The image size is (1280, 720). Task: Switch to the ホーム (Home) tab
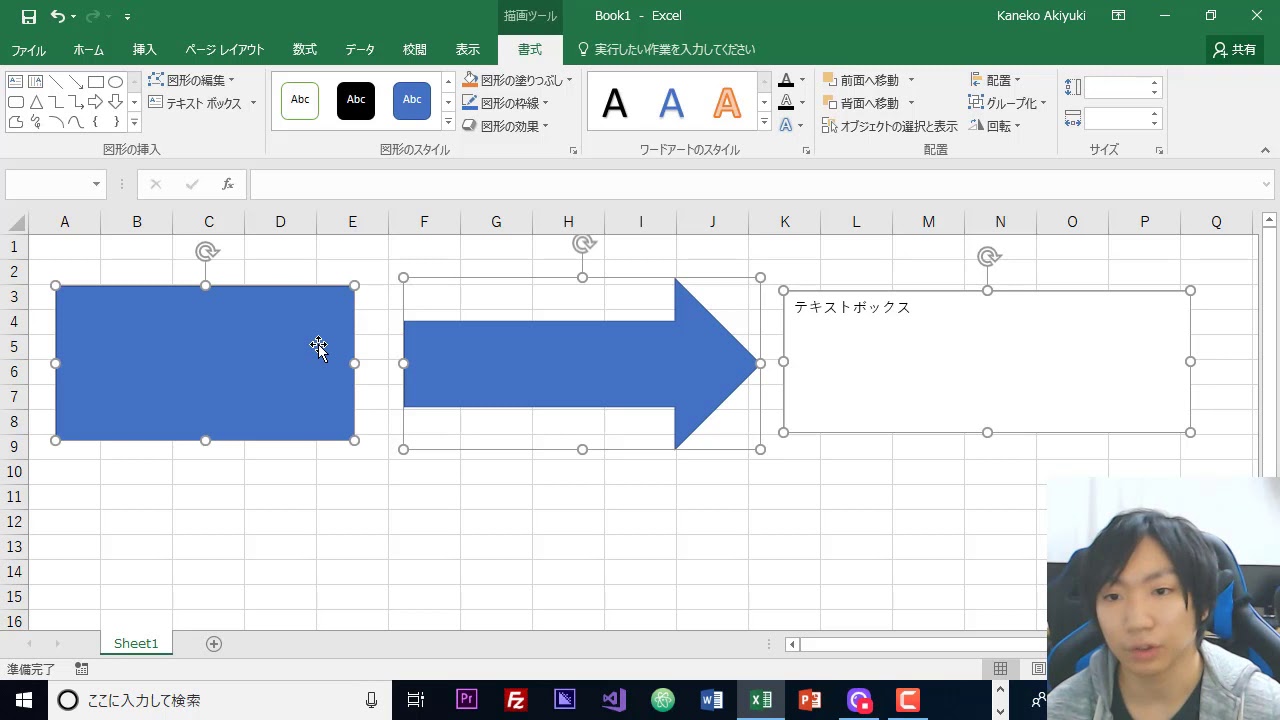click(x=88, y=50)
